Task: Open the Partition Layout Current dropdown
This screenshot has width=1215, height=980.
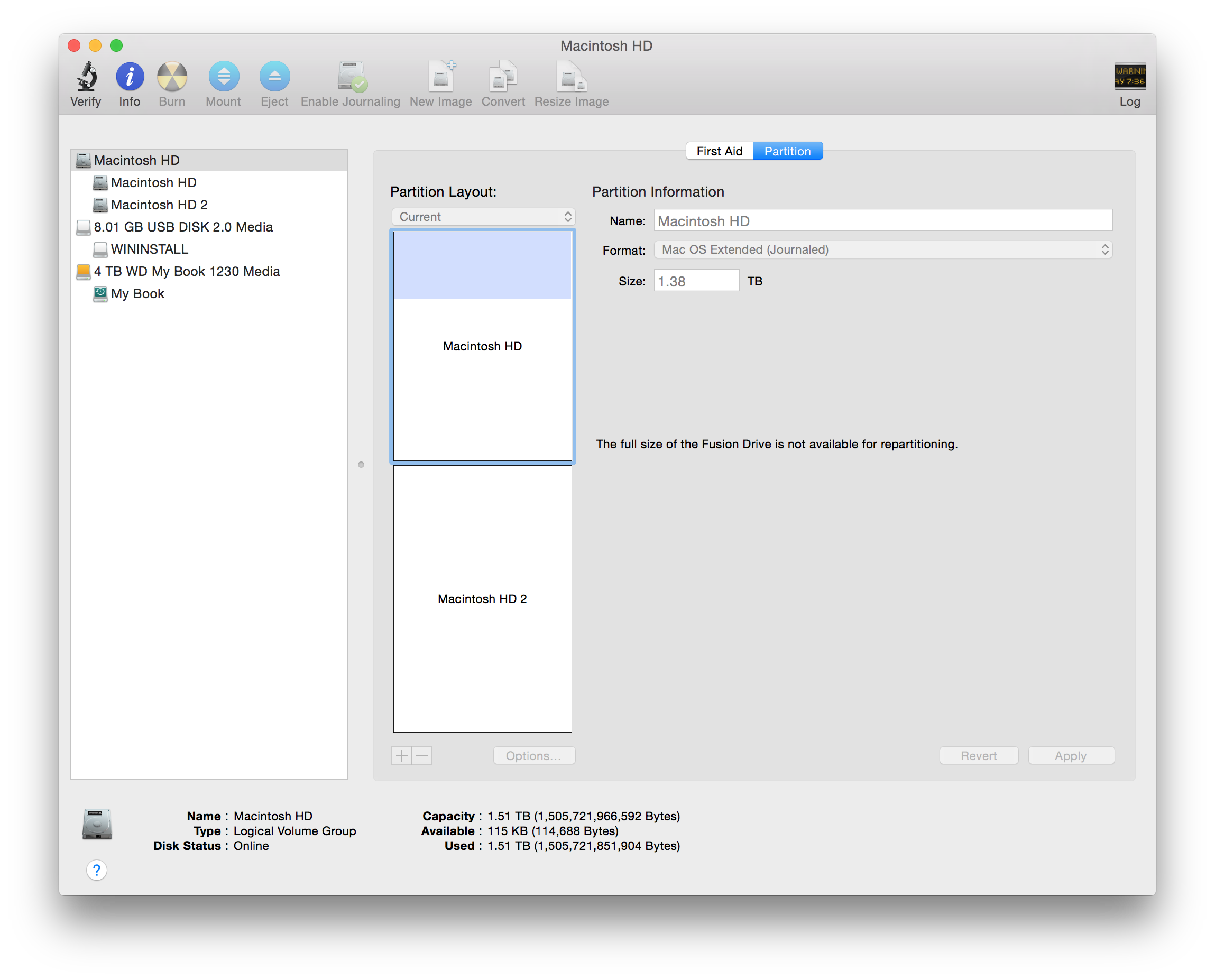Action: [483, 217]
